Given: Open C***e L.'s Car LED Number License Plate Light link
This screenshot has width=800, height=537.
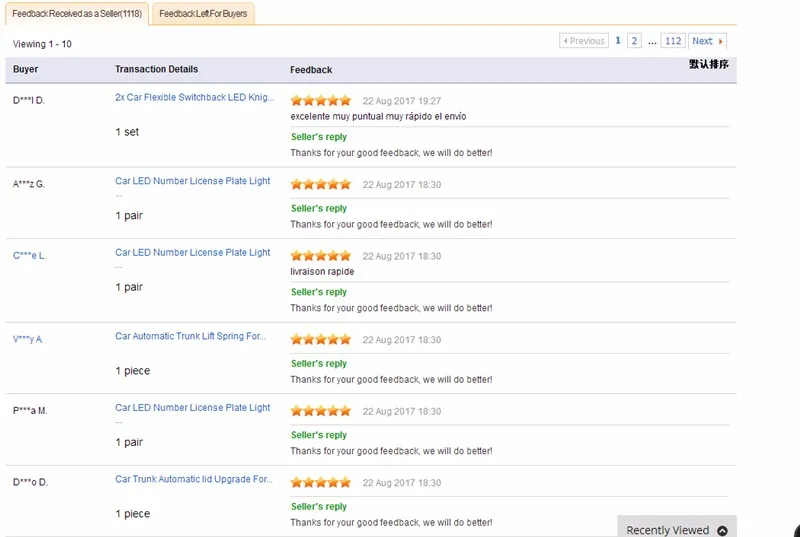Looking at the screenshot, I should (192, 252).
